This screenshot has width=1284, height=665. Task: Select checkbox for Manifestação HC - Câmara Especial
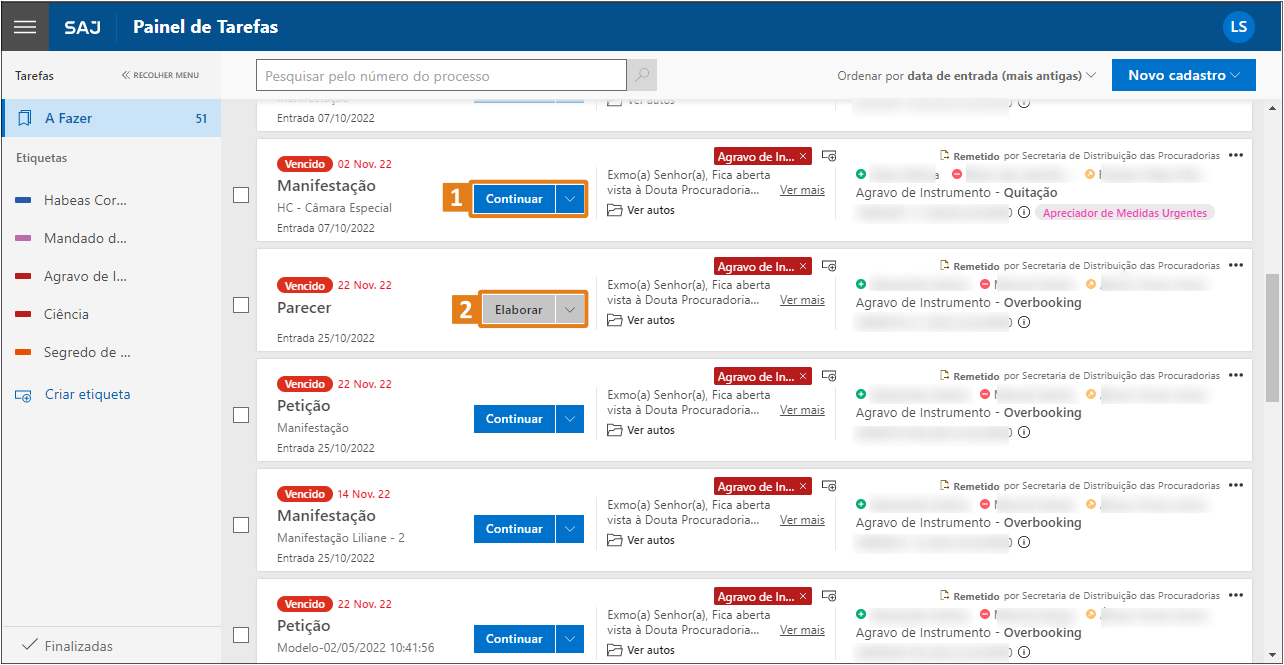[241, 195]
